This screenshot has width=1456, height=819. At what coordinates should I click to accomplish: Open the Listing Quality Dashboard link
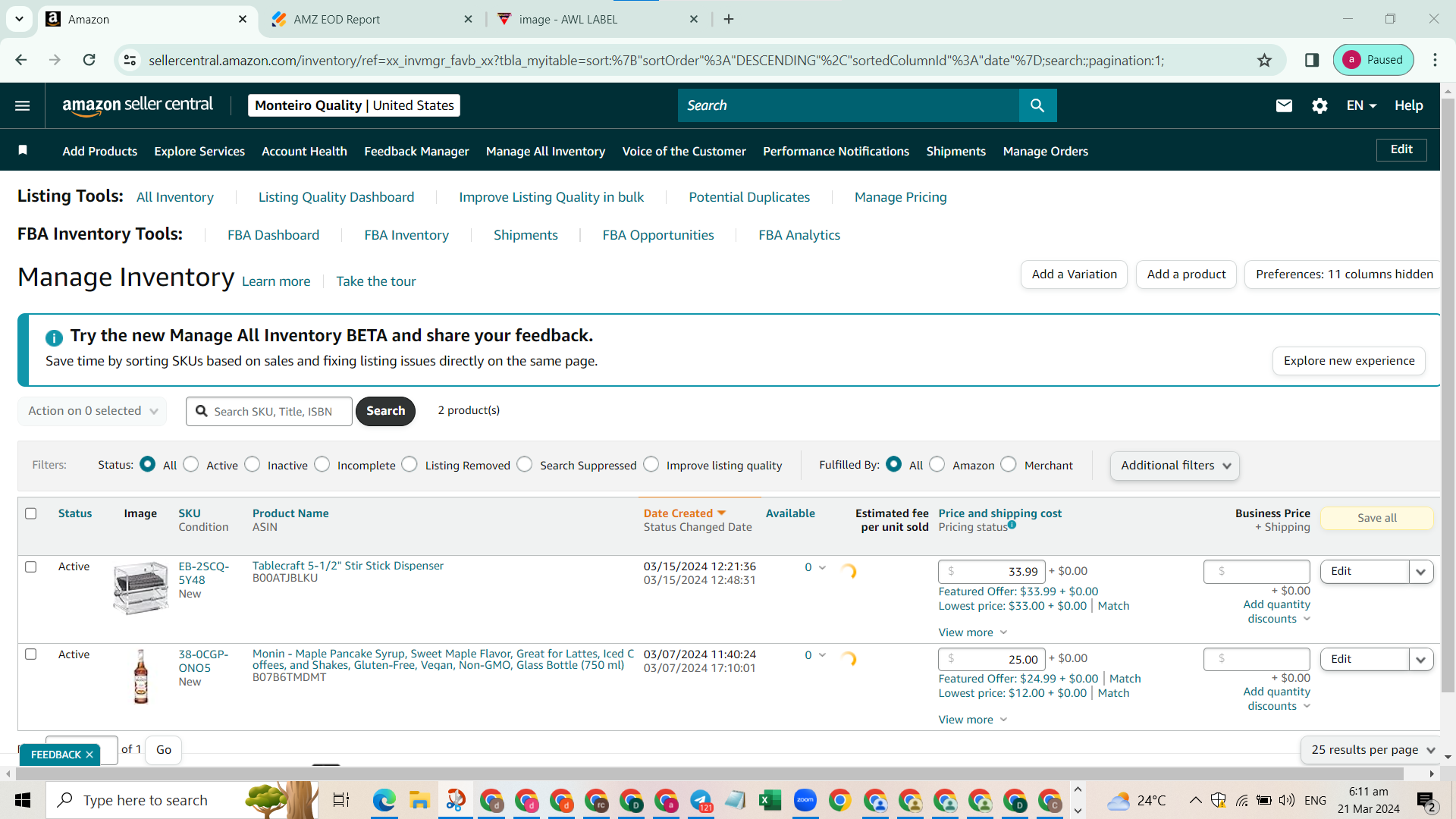(336, 197)
